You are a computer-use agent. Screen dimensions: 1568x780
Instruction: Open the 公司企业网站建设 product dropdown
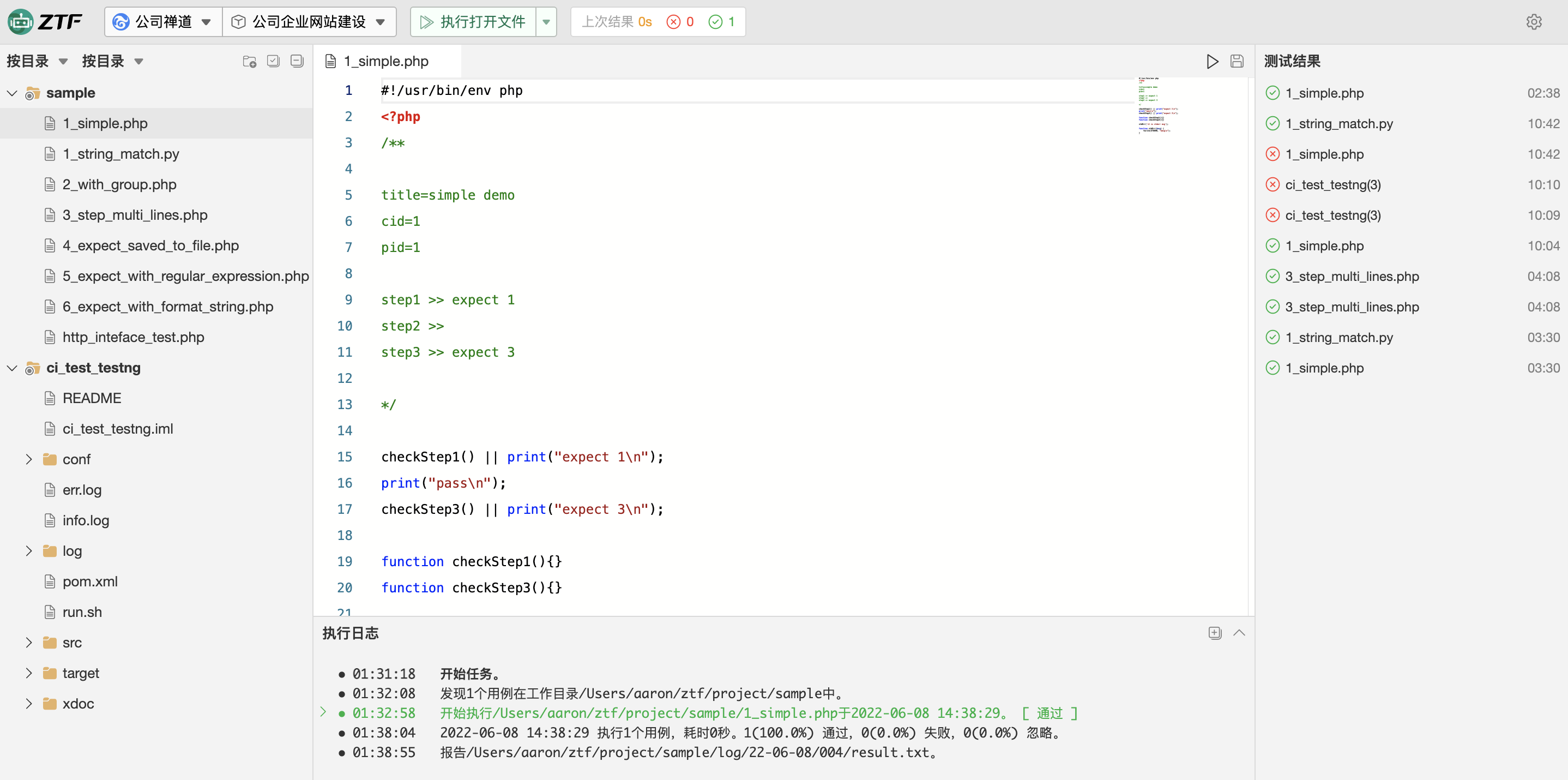coord(310,22)
